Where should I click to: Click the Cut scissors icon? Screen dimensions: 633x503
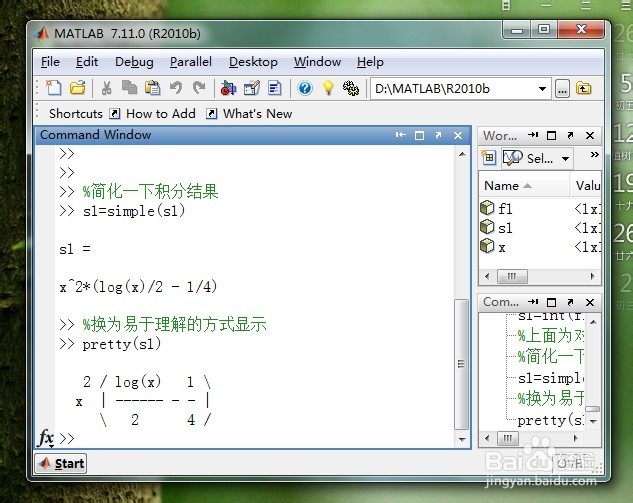[106, 88]
